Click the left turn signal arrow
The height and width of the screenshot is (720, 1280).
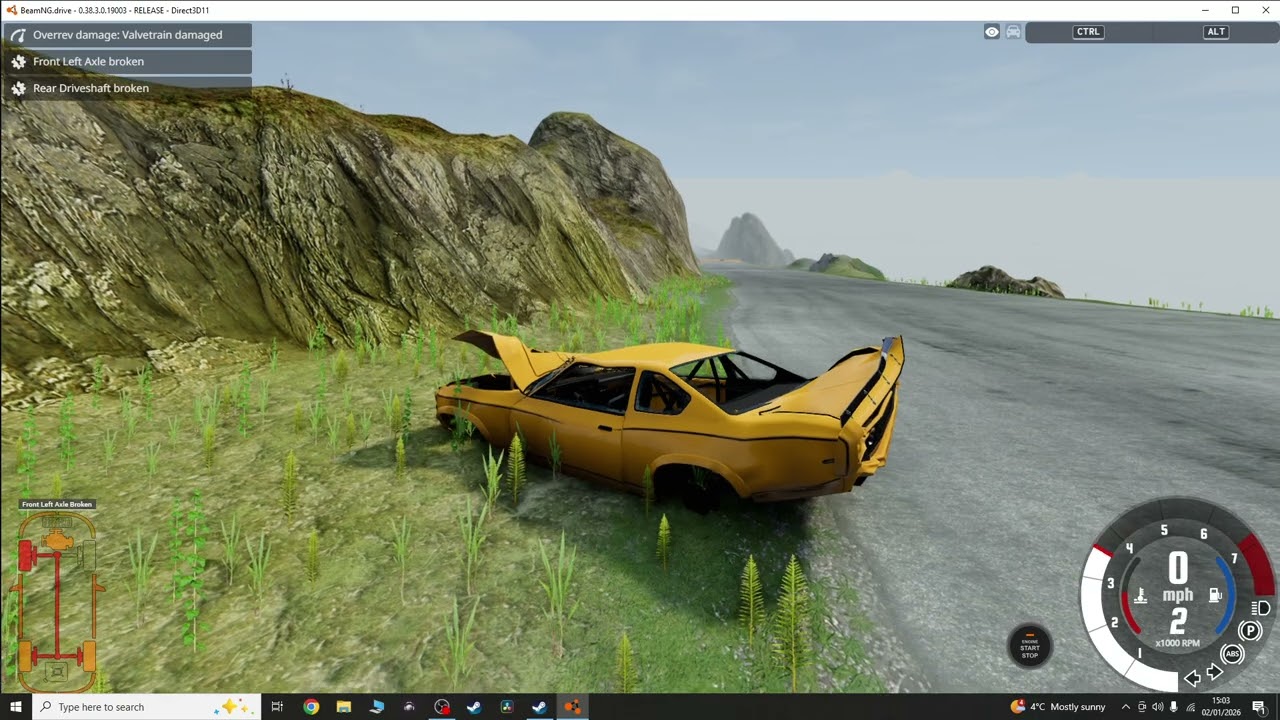[x=1192, y=678]
